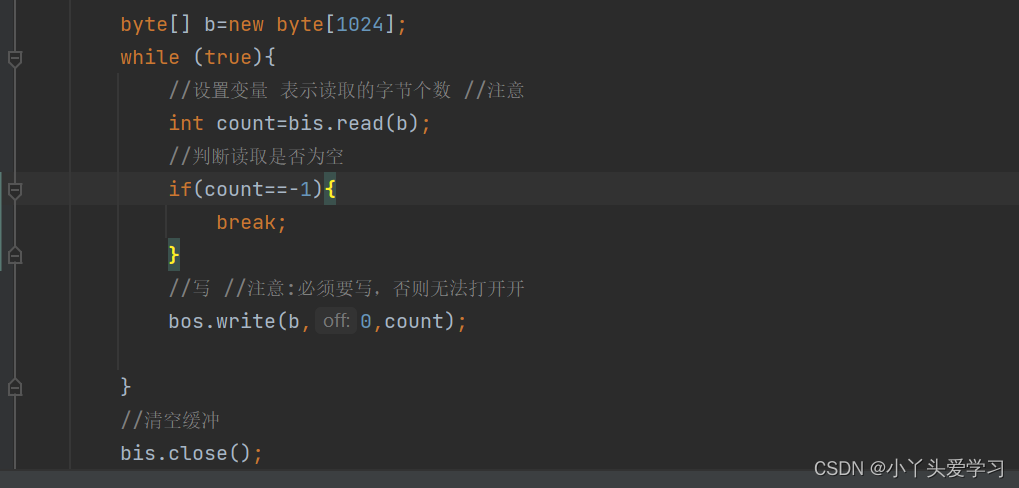The height and width of the screenshot is (488, 1019).
Task: Click the 'count' argument in bos.write
Action: pos(413,321)
